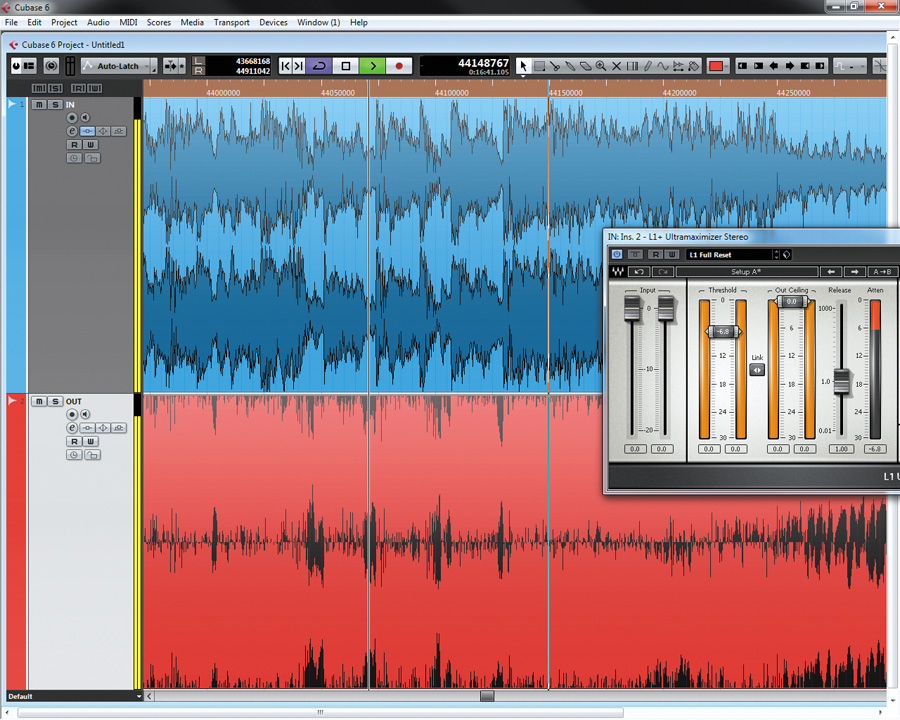The width and height of the screenshot is (900, 720).
Task: Click the Release fader handle
Action: (841, 382)
